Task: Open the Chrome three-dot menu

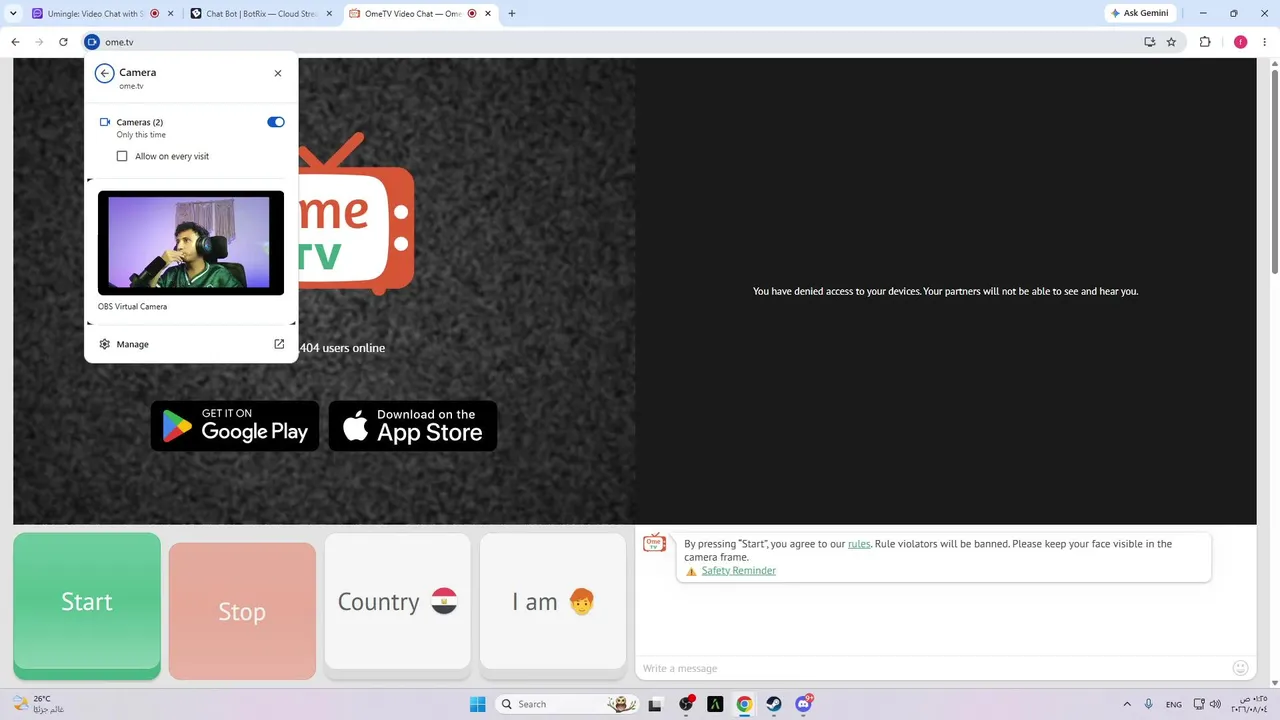Action: click(x=1265, y=42)
